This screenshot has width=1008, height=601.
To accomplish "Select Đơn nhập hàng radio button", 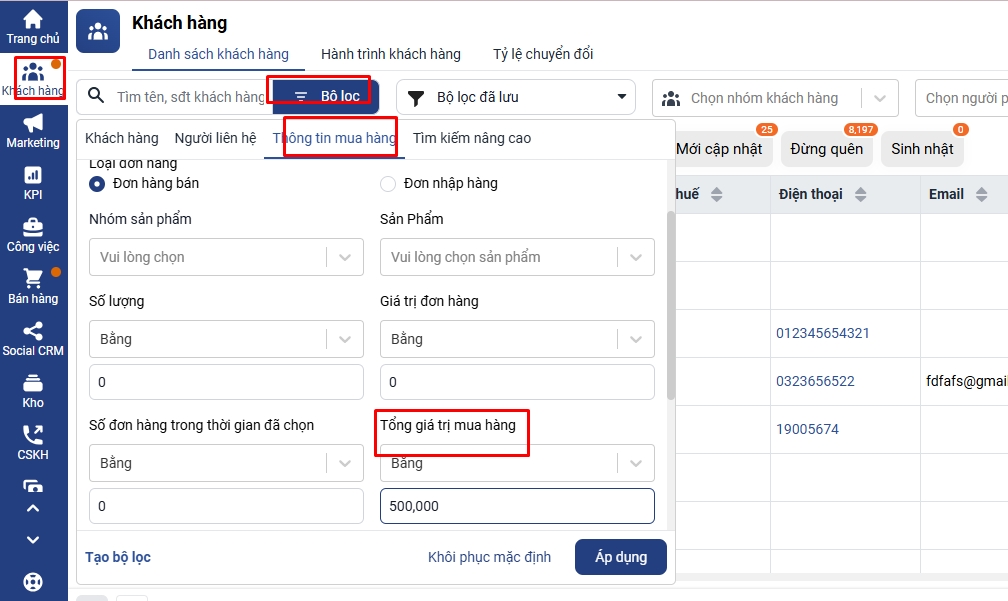I will tap(388, 183).
